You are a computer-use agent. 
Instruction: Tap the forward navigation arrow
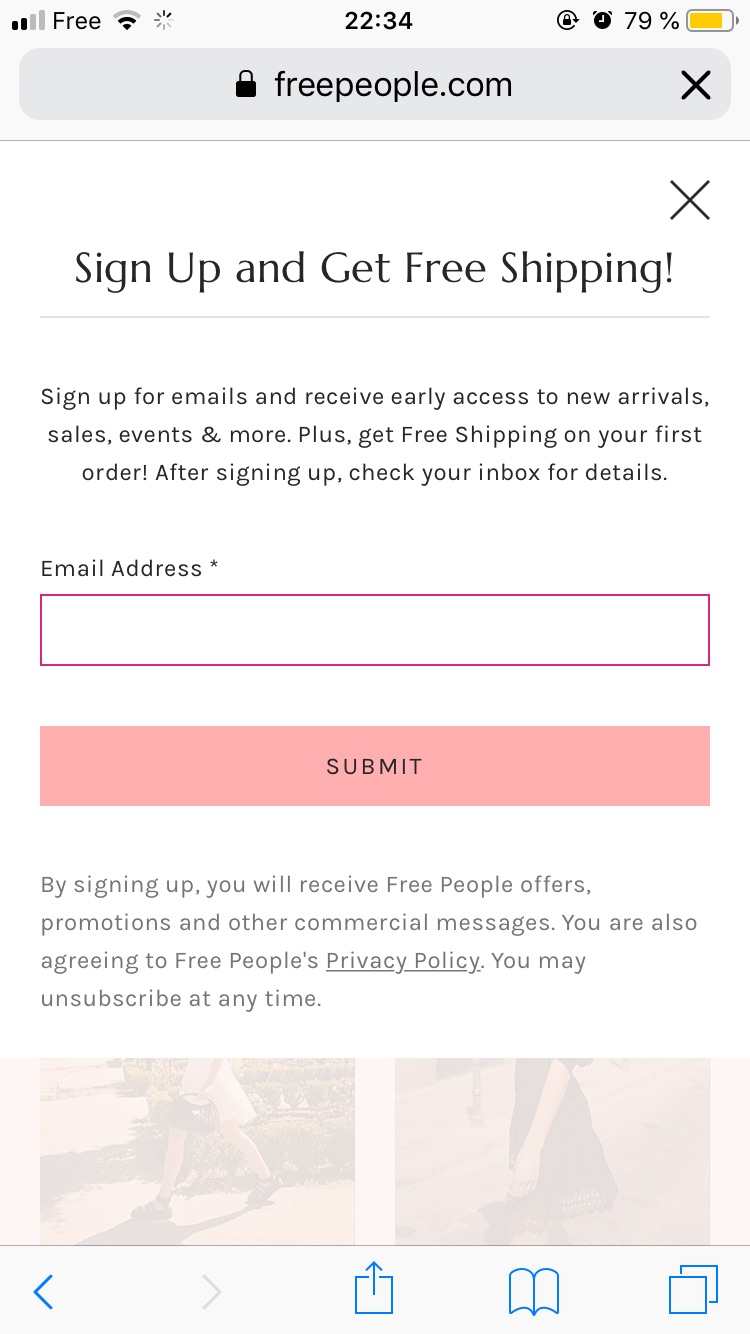[x=211, y=1291]
